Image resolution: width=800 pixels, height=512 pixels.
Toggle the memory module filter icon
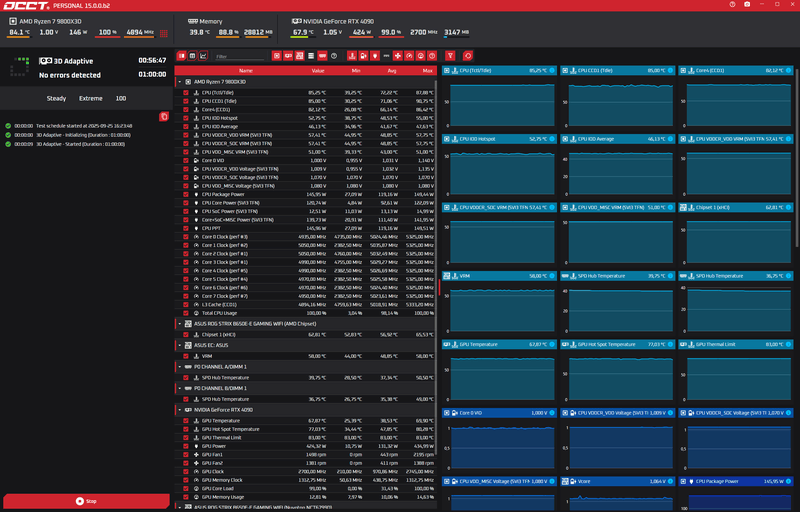(322, 56)
